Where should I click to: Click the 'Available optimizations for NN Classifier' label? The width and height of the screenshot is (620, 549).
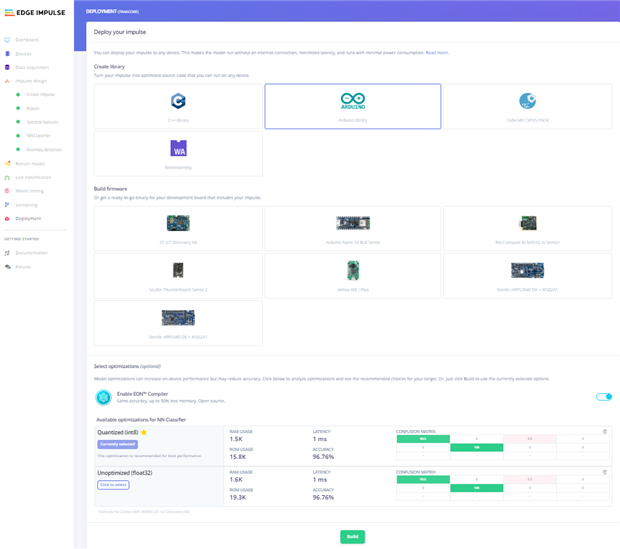pyautogui.click(x=141, y=420)
